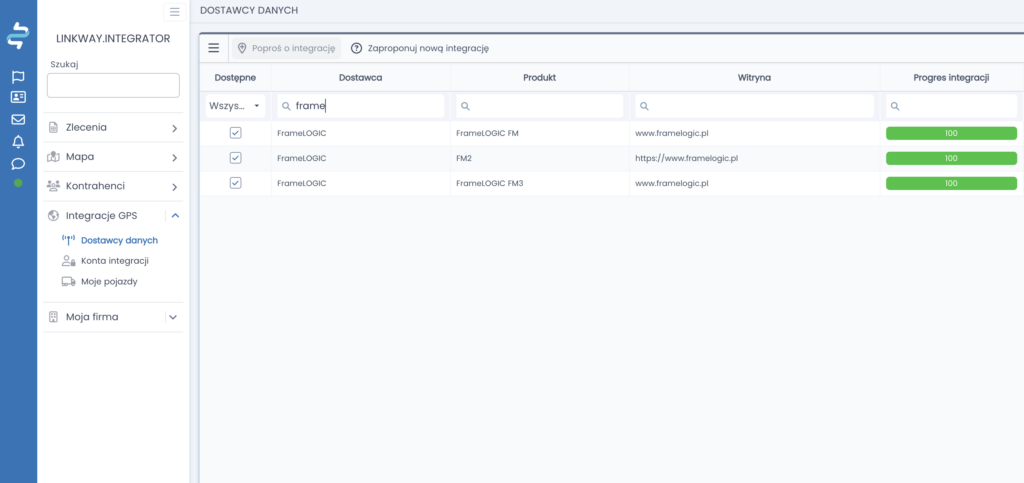Click the Szukaj search input field
Image resolution: width=1024 pixels, height=483 pixels.
113,86
